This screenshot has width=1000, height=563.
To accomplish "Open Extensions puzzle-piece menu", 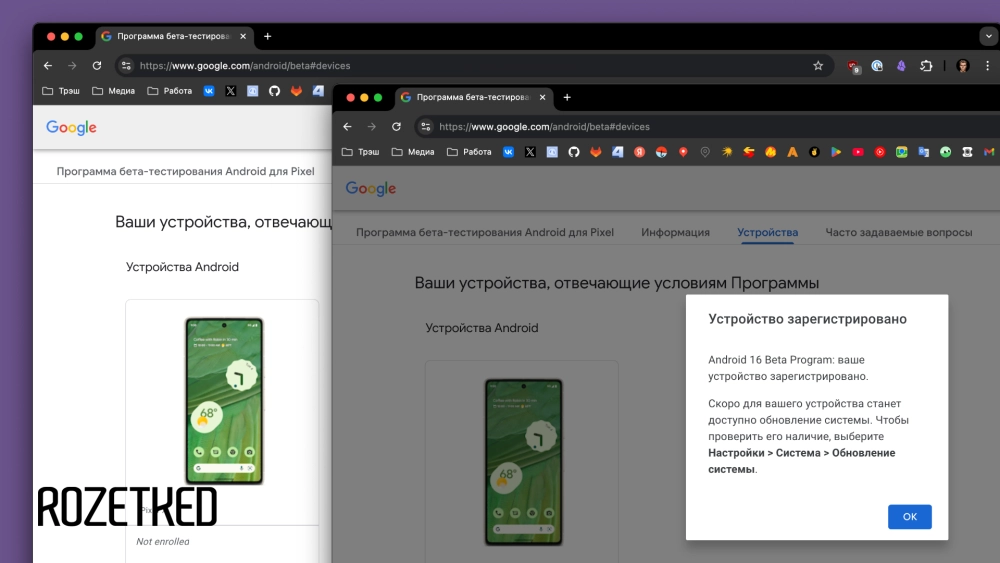I will click(x=926, y=66).
